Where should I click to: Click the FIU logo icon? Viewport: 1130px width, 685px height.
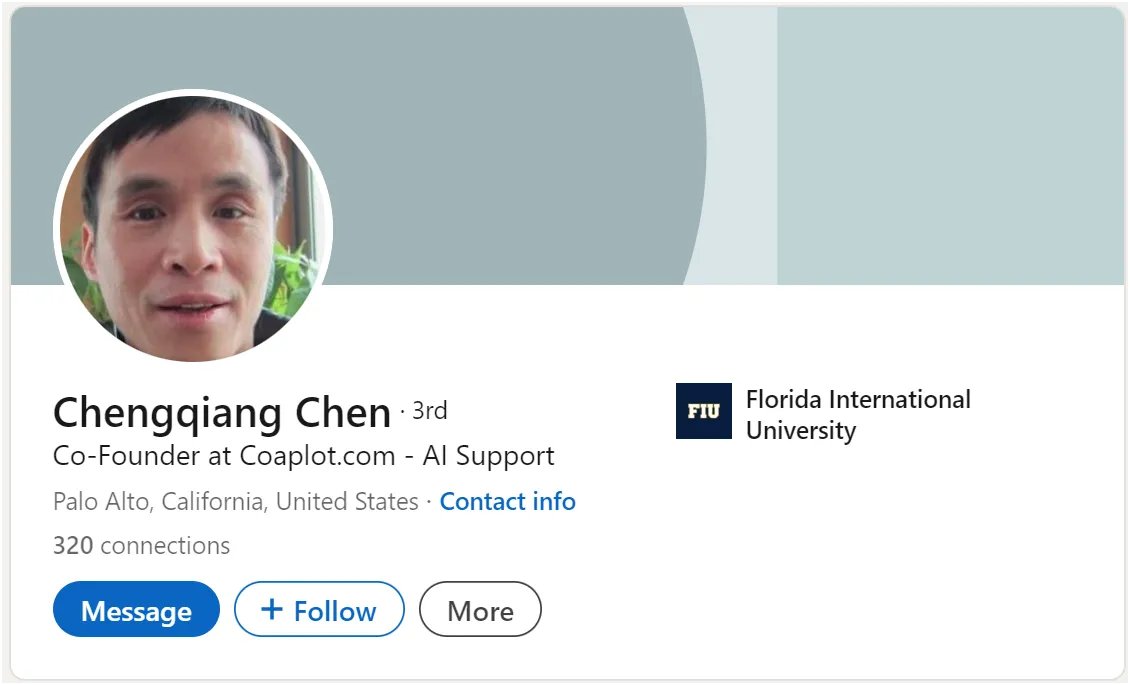point(703,411)
